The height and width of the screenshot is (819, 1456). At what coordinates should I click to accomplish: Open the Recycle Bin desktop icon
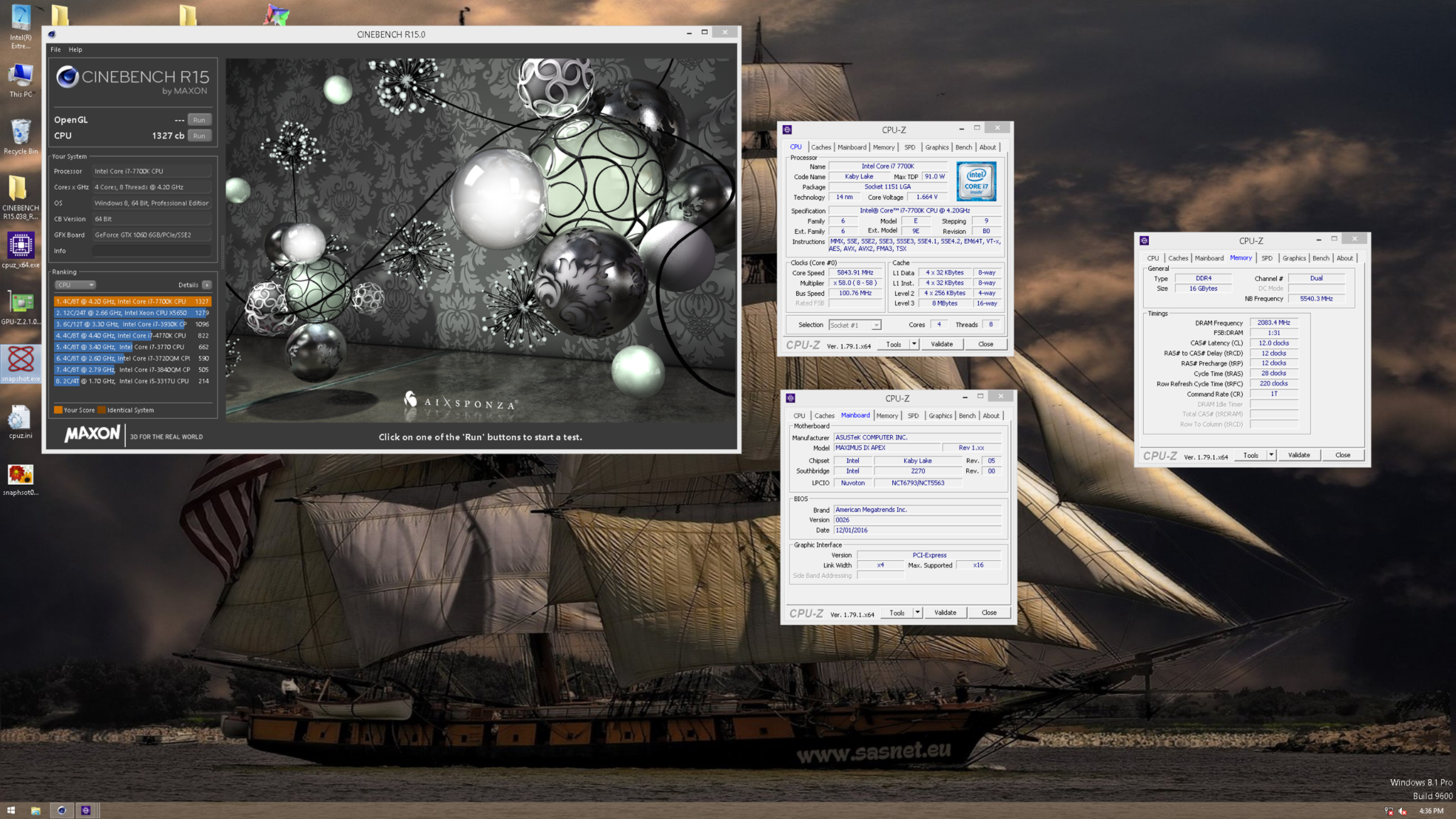tap(21, 136)
